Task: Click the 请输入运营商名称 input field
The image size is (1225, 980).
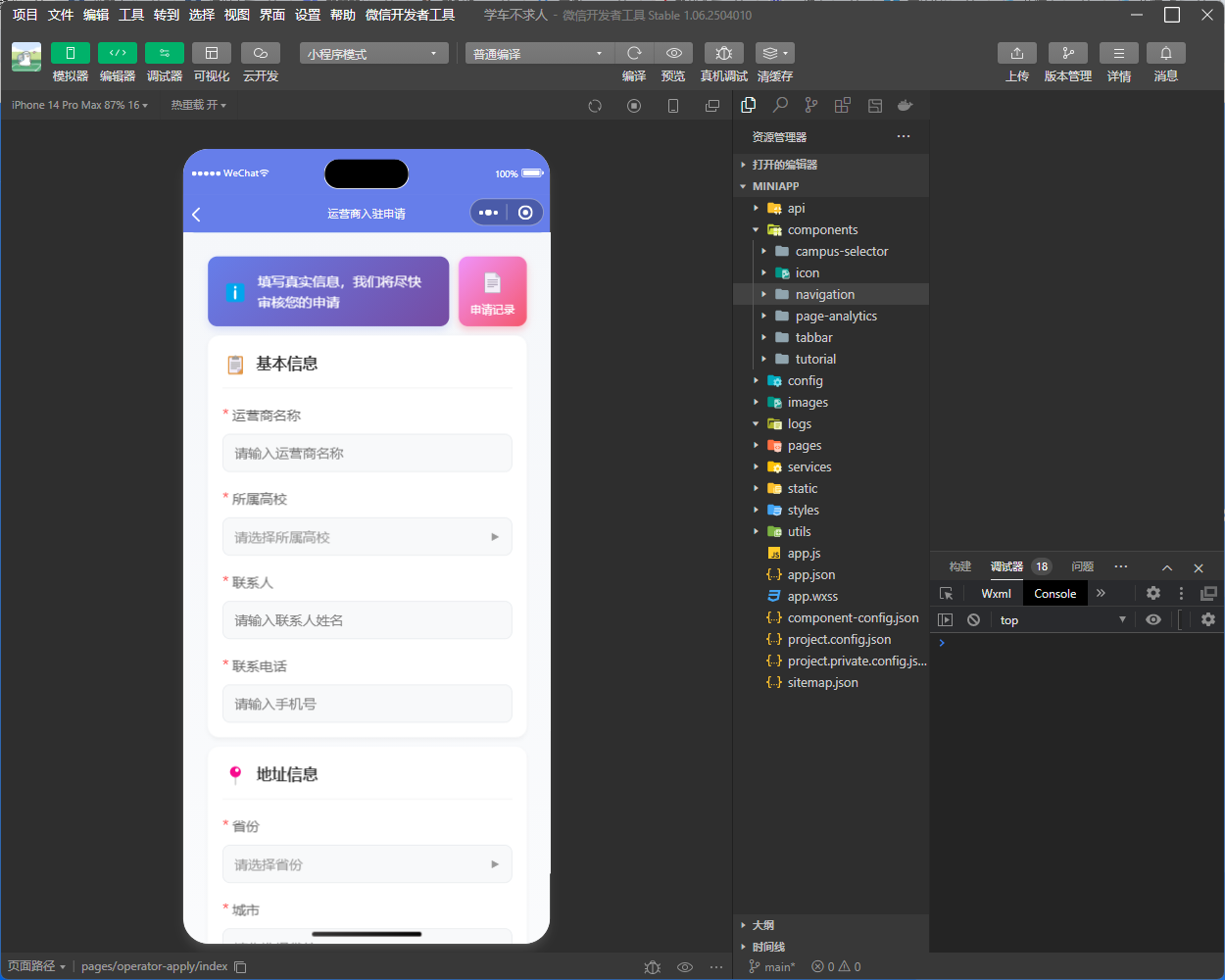Action: pyautogui.click(x=367, y=453)
